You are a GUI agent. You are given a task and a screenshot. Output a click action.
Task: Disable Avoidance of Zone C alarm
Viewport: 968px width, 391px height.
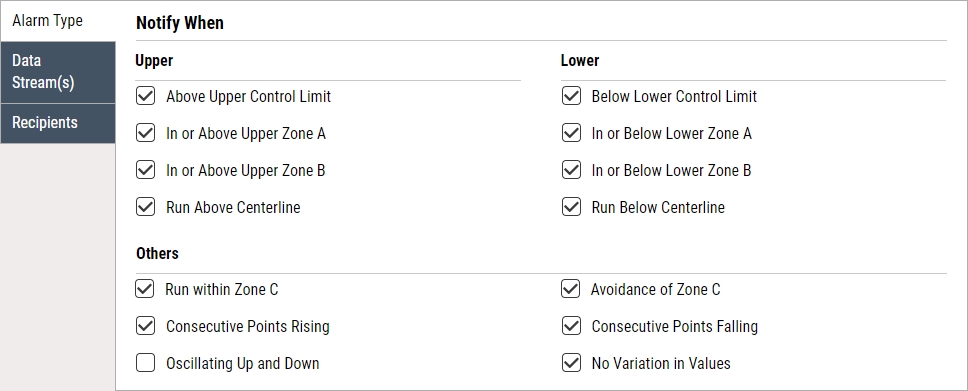pyautogui.click(x=570, y=289)
